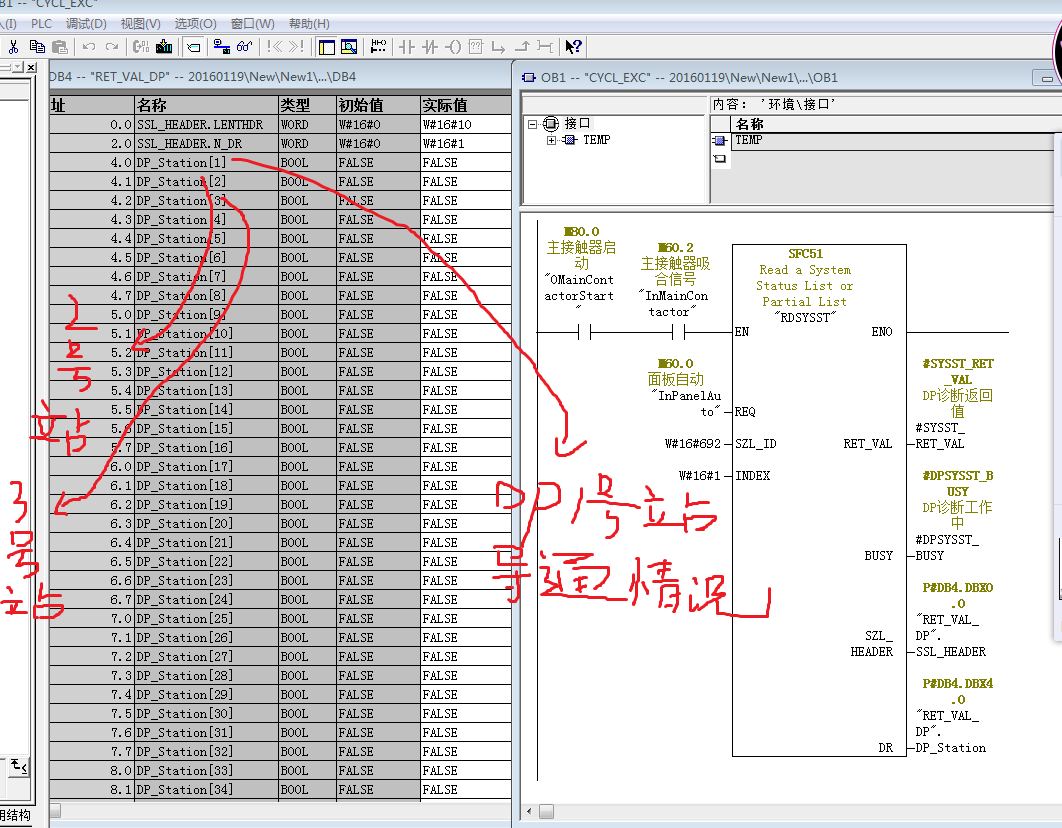
Task: Select 接口 in the interface tree
Action: pyautogui.click(x=577, y=123)
